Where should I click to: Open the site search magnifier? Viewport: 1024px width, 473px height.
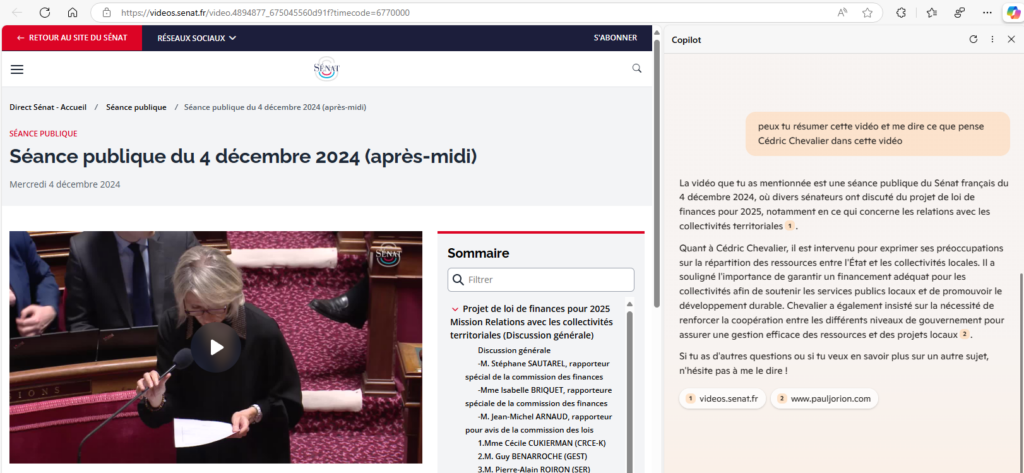coord(637,68)
